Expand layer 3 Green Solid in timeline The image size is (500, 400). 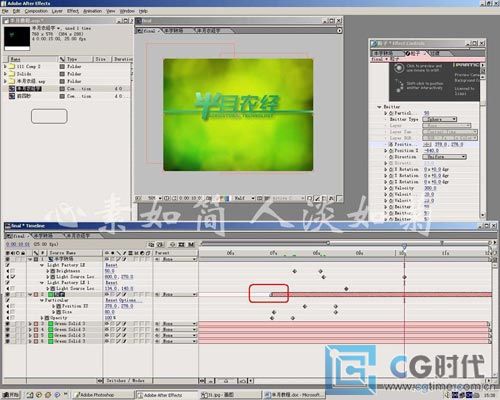pos(30,324)
